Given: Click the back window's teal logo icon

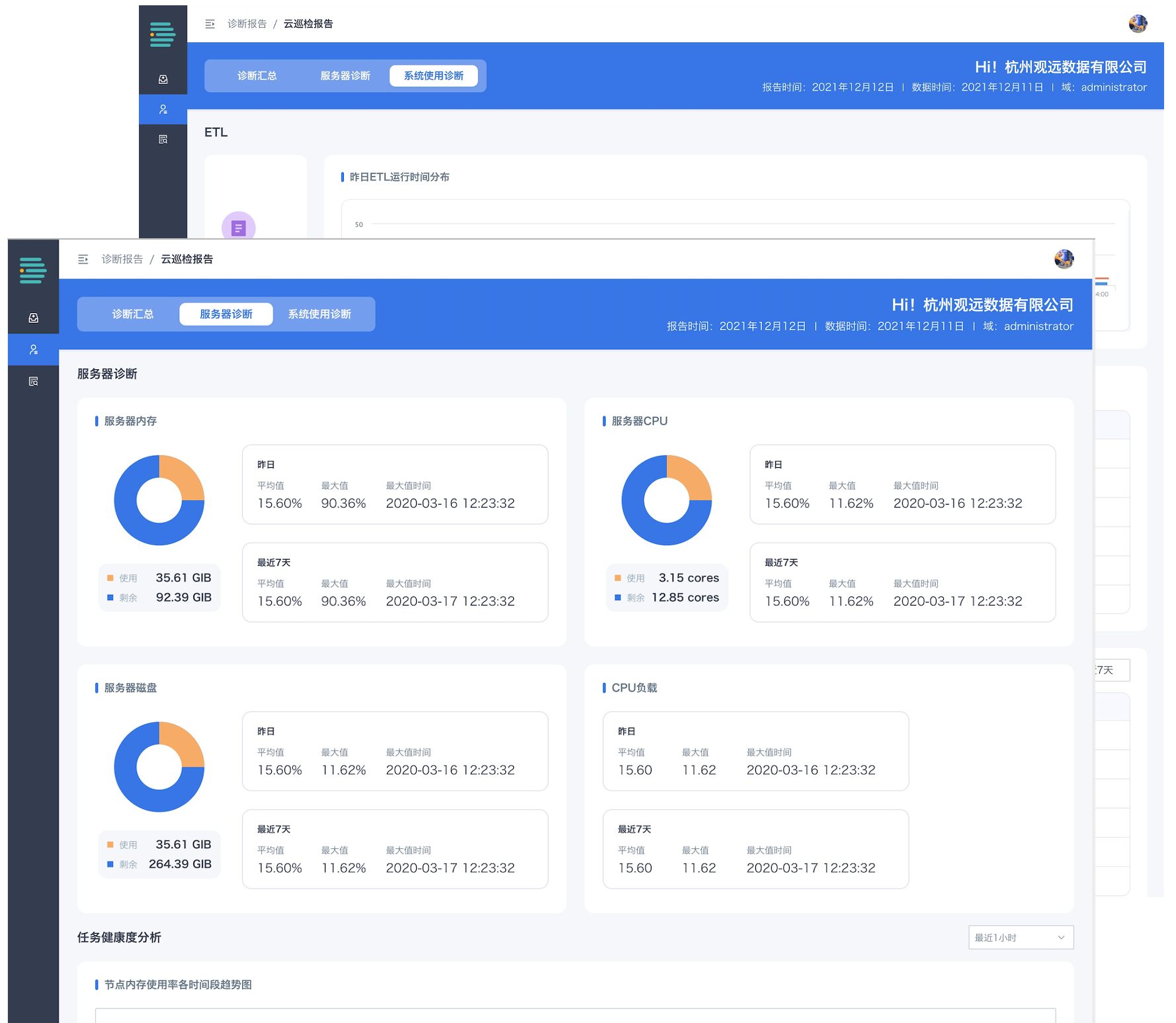Looking at the screenshot, I should pos(163,34).
